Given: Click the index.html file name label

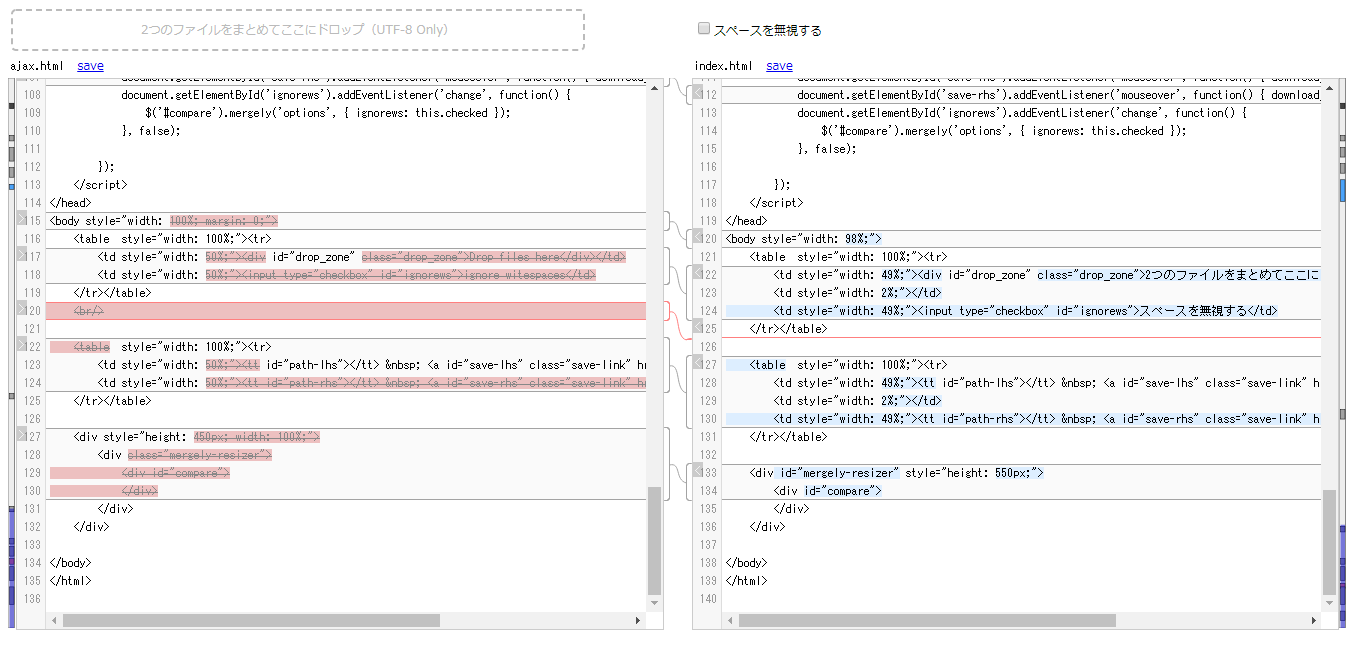Looking at the screenshot, I should pyautogui.click(x=724, y=66).
